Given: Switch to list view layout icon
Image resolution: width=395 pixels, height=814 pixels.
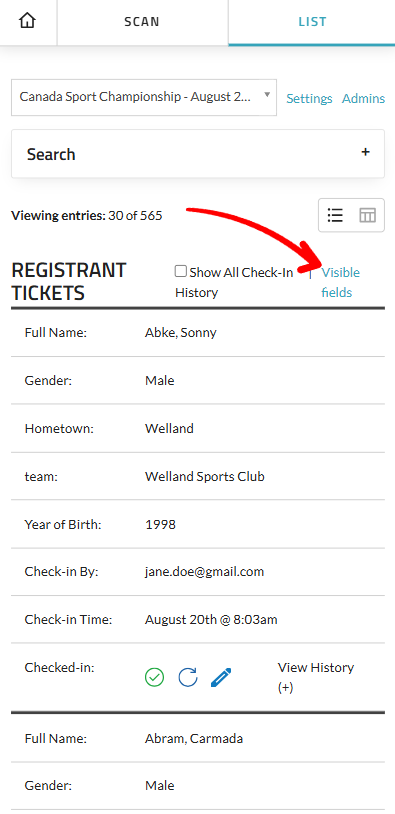Looking at the screenshot, I should [335, 215].
